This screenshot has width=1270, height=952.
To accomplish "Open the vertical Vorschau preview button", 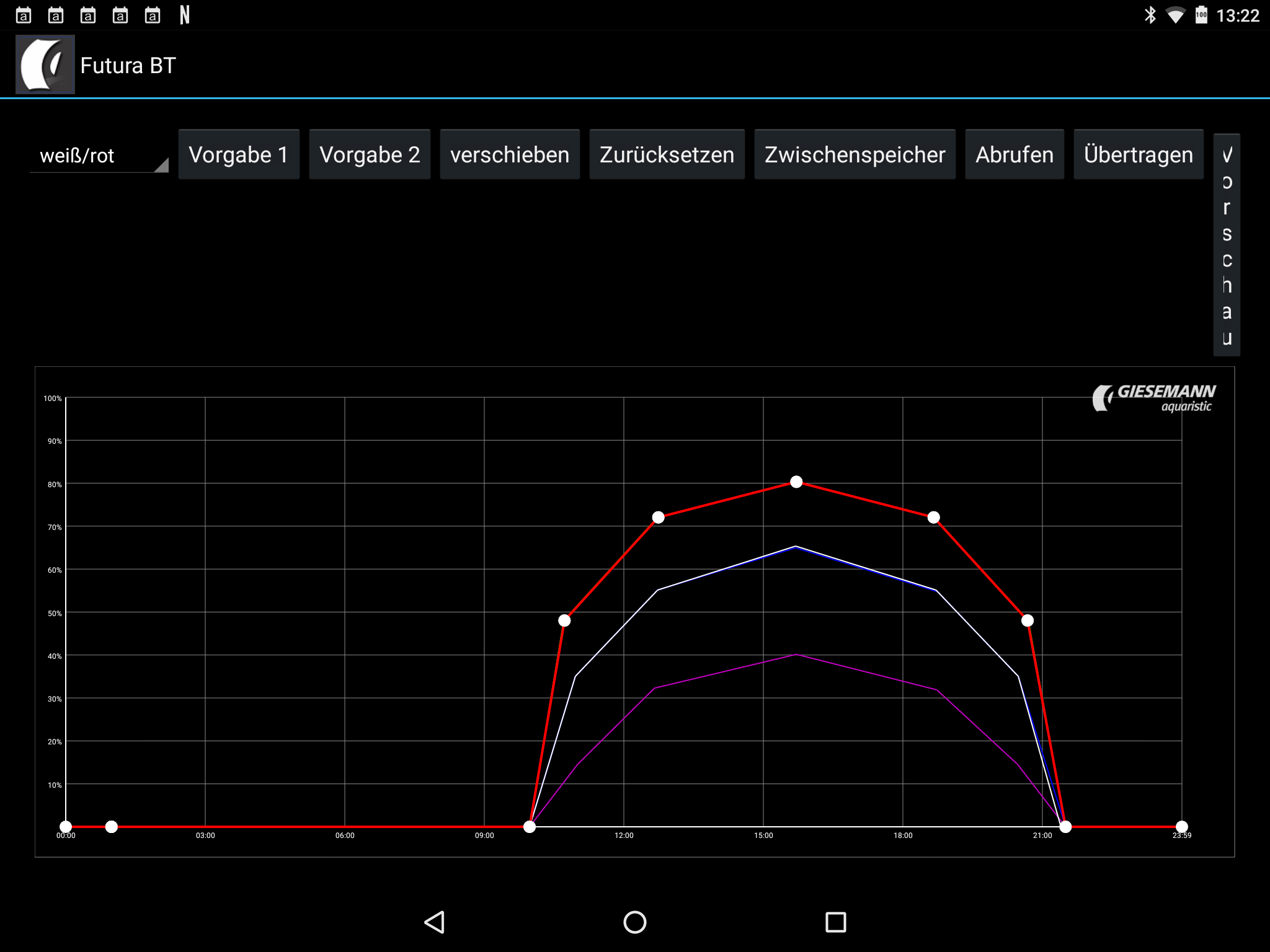I will tap(1227, 245).
